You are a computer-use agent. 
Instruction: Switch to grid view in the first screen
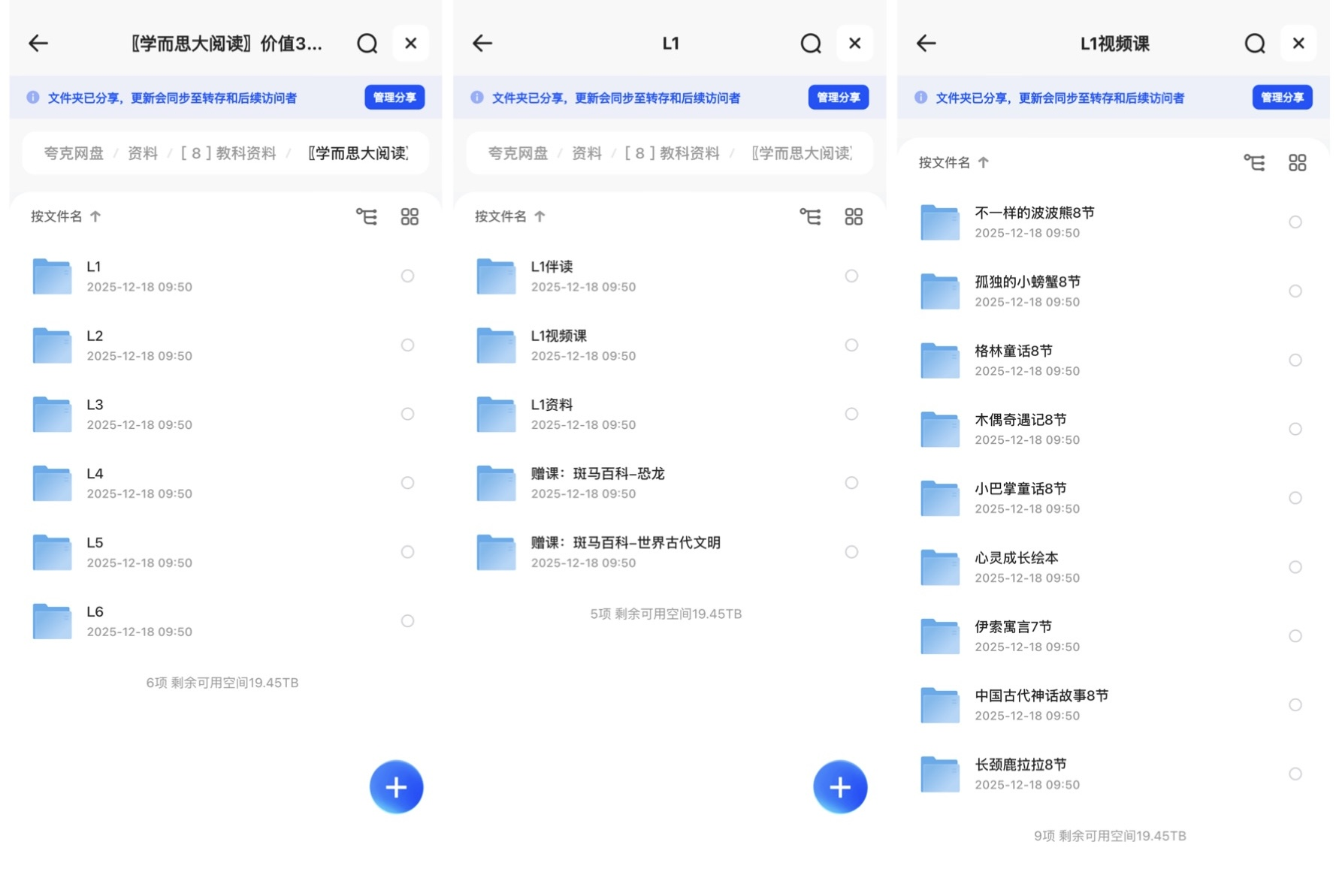[x=410, y=216]
